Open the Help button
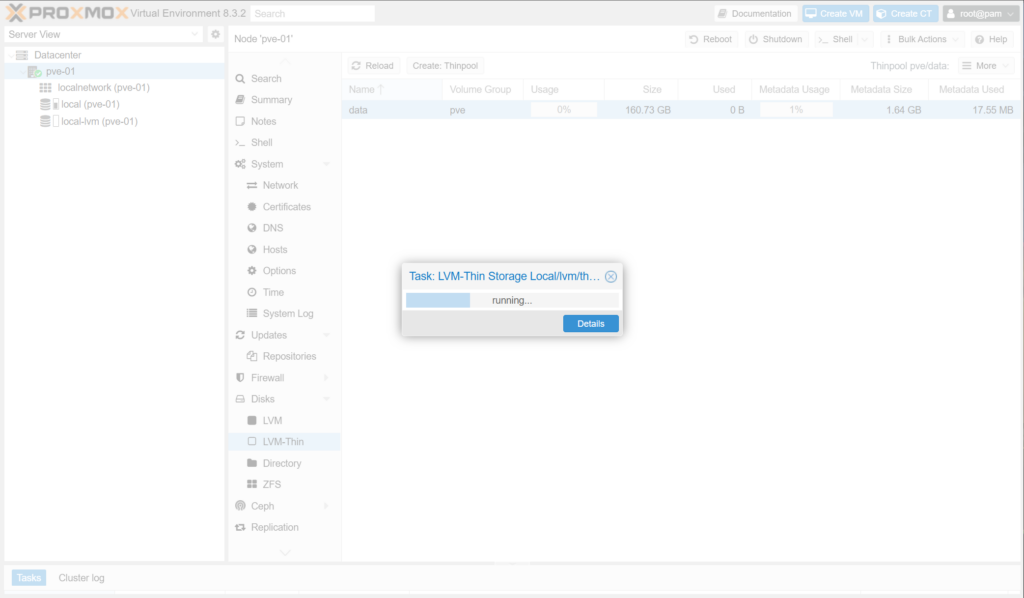Viewport: 1024px width, 598px height. (x=989, y=39)
